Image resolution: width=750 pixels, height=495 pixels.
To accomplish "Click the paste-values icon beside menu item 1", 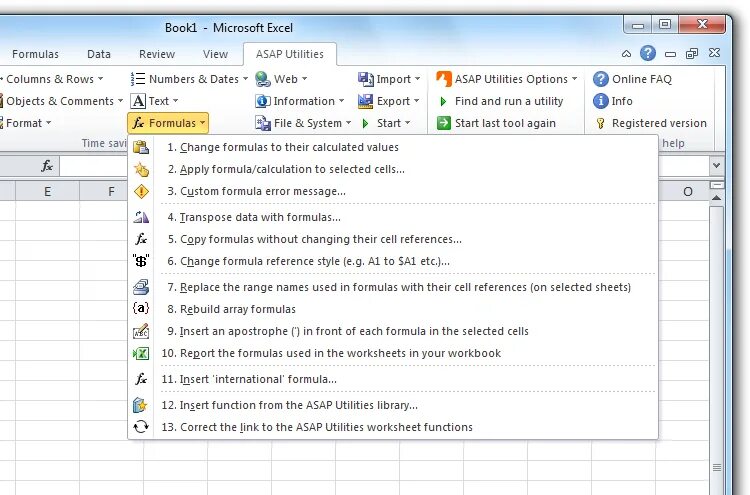I will tap(141, 147).
